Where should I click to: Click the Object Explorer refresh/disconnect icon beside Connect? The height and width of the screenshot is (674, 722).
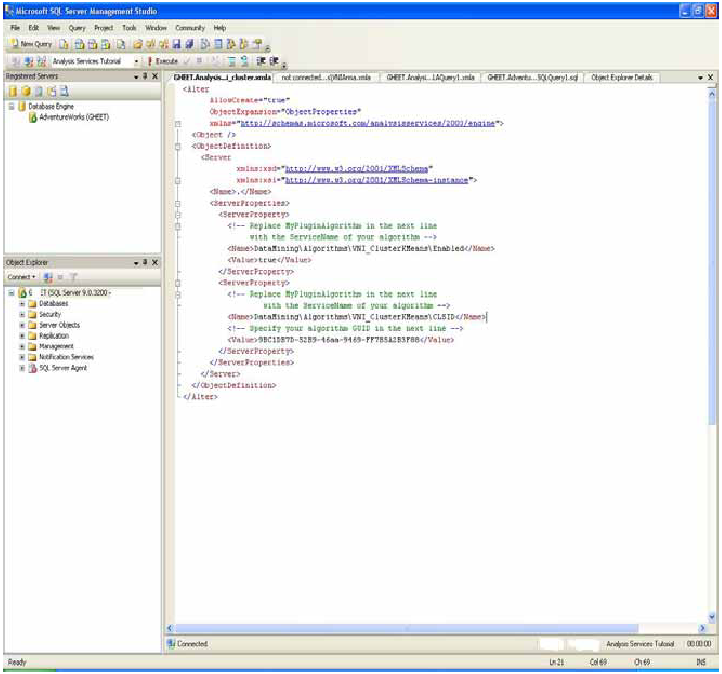[48, 277]
